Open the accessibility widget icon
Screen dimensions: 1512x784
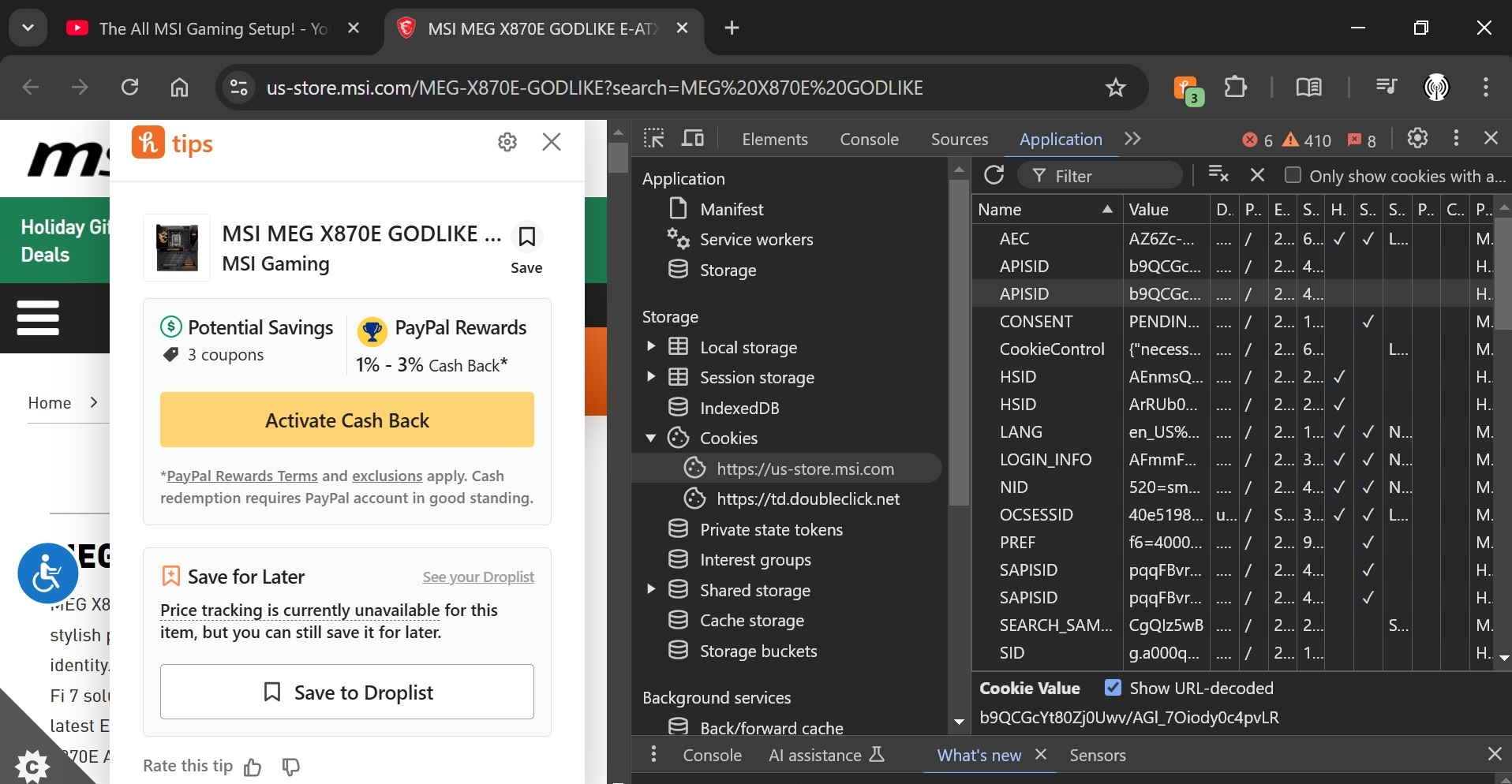tap(47, 573)
